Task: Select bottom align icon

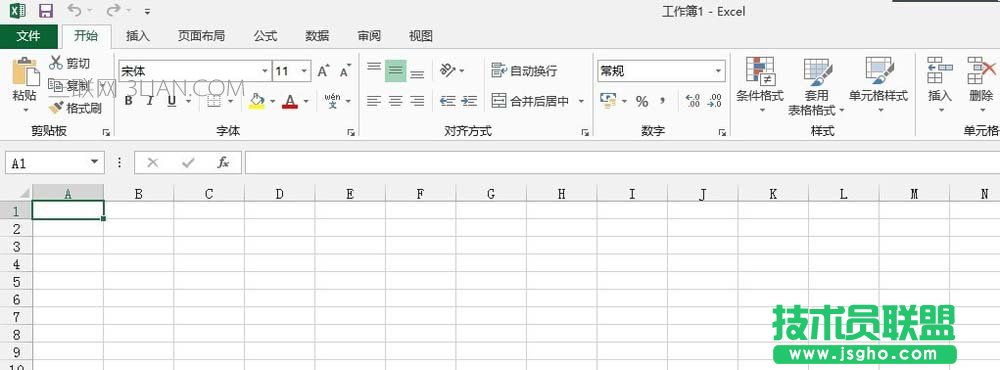Action: tap(417, 73)
